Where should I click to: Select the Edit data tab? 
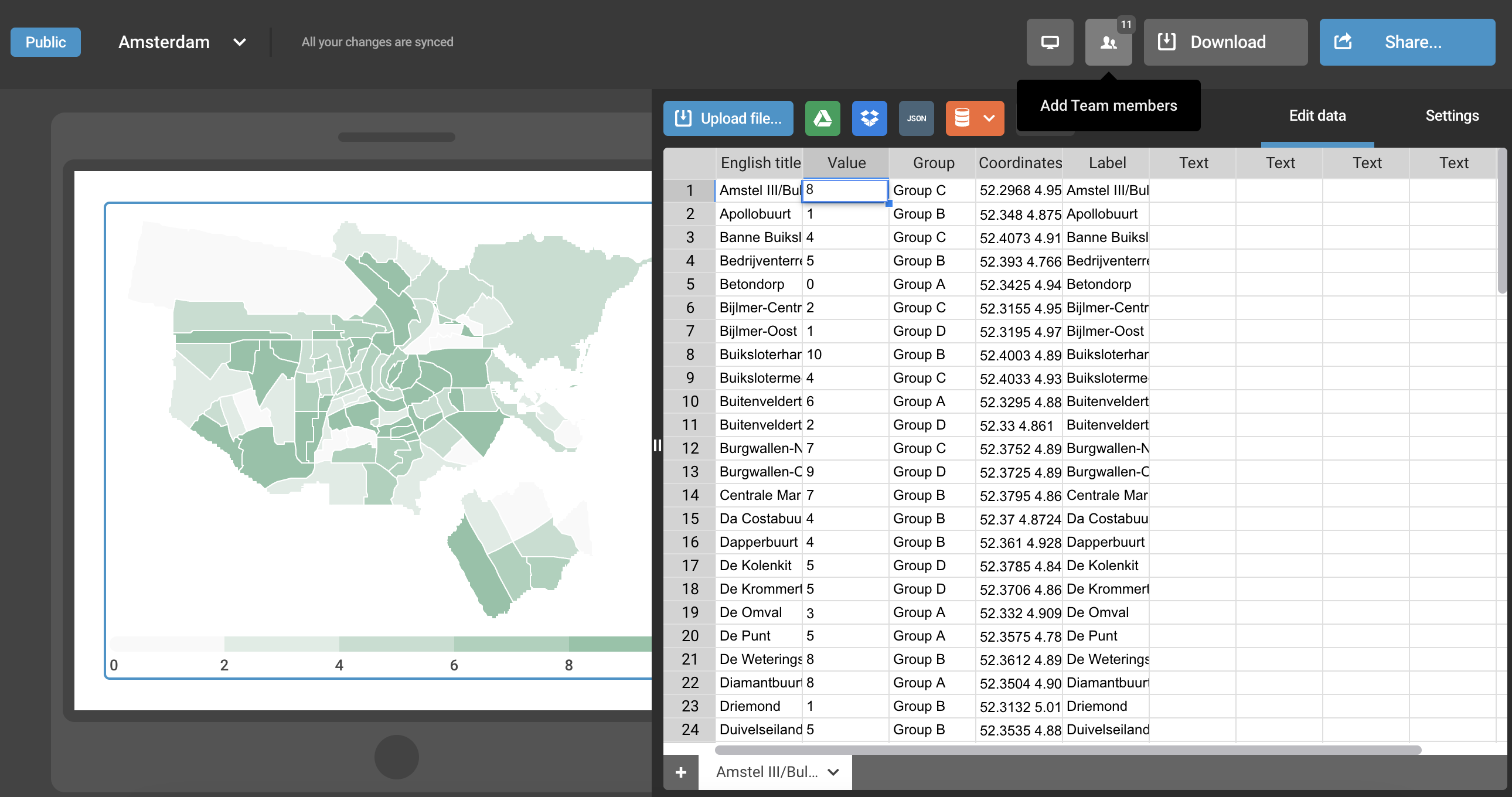pyautogui.click(x=1317, y=115)
